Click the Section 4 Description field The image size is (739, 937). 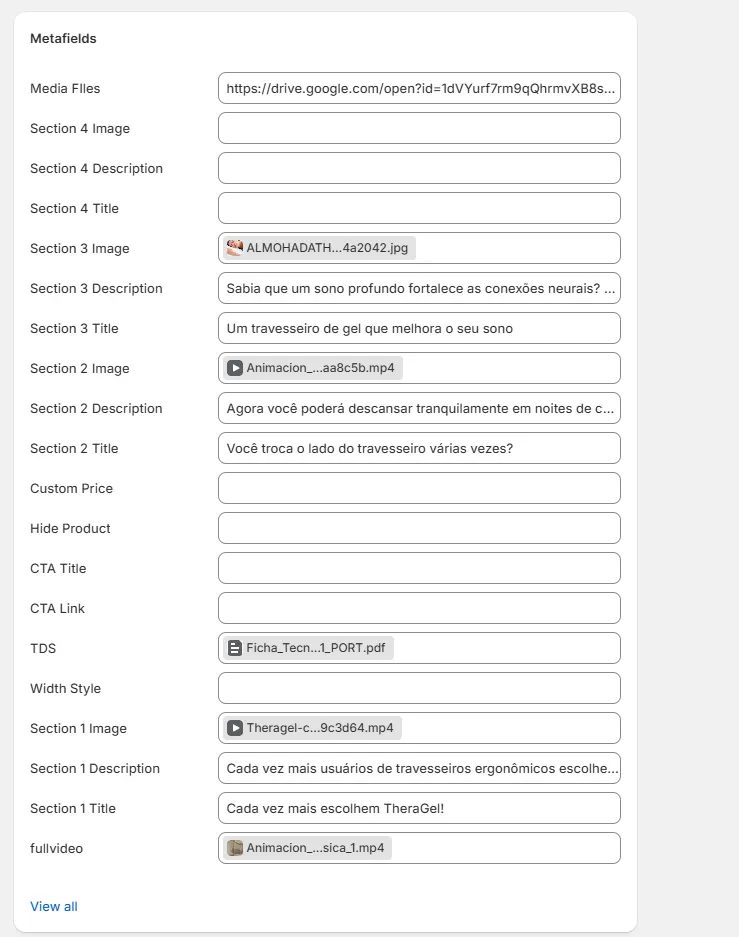419,169
